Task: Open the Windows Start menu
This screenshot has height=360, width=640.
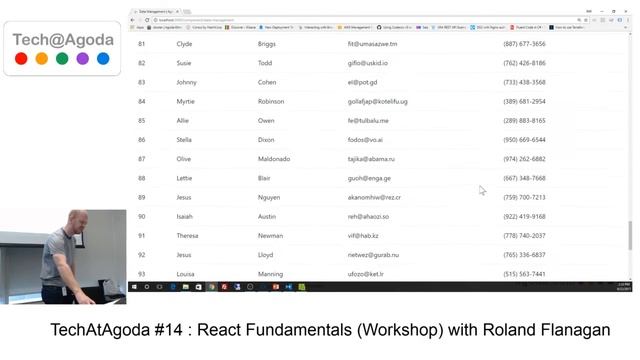Action: (x=134, y=287)
